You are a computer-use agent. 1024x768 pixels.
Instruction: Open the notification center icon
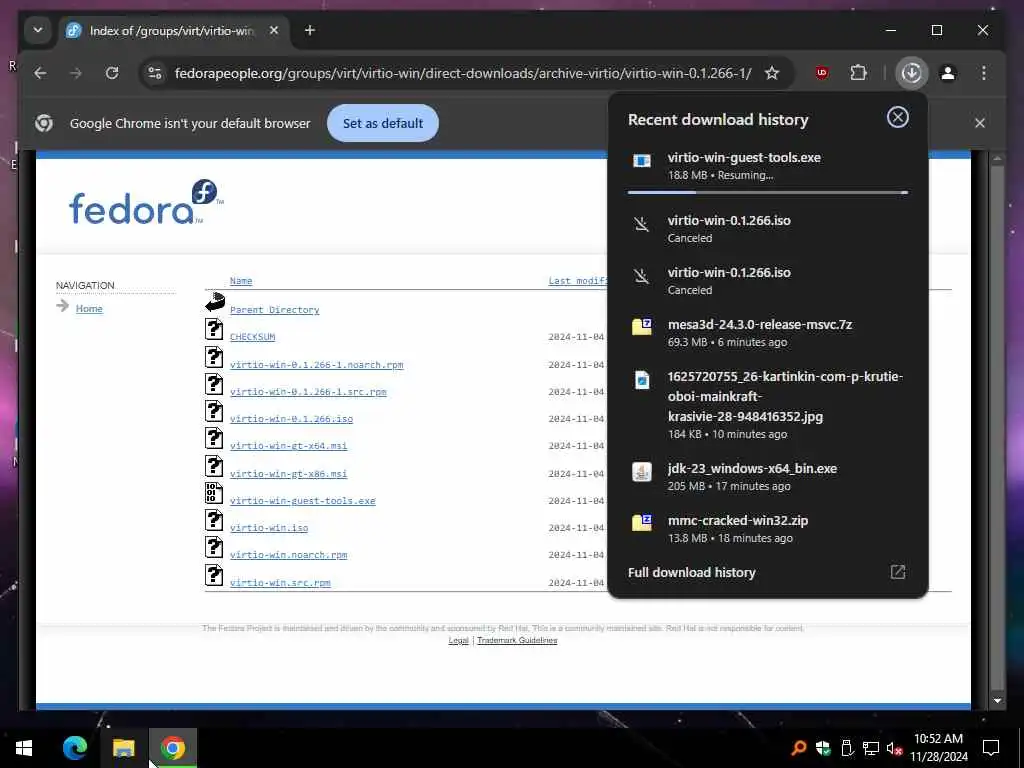point(991,748)
